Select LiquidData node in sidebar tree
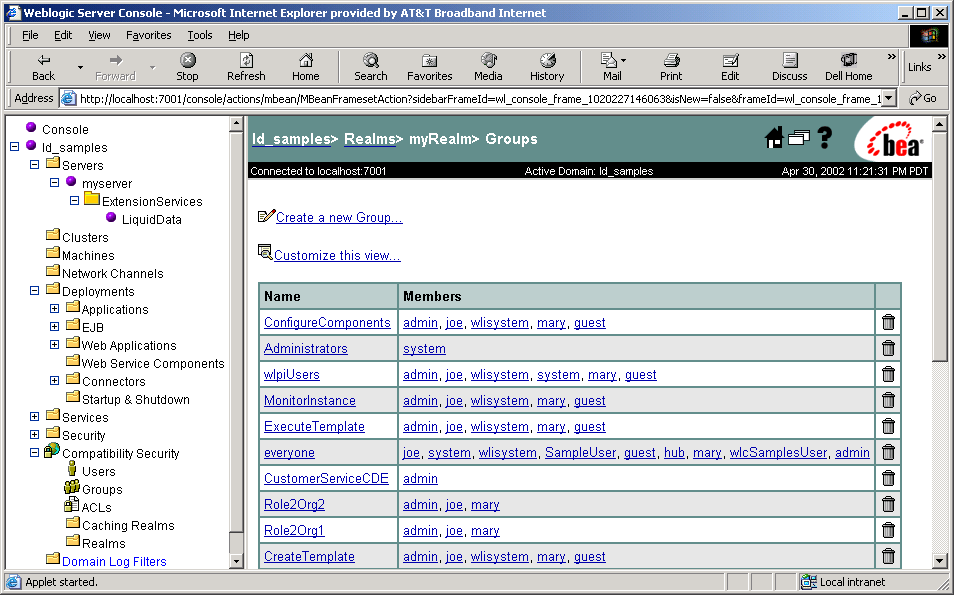Image resolution: width=954 pixels, height=595 pixels. [151, 219]
